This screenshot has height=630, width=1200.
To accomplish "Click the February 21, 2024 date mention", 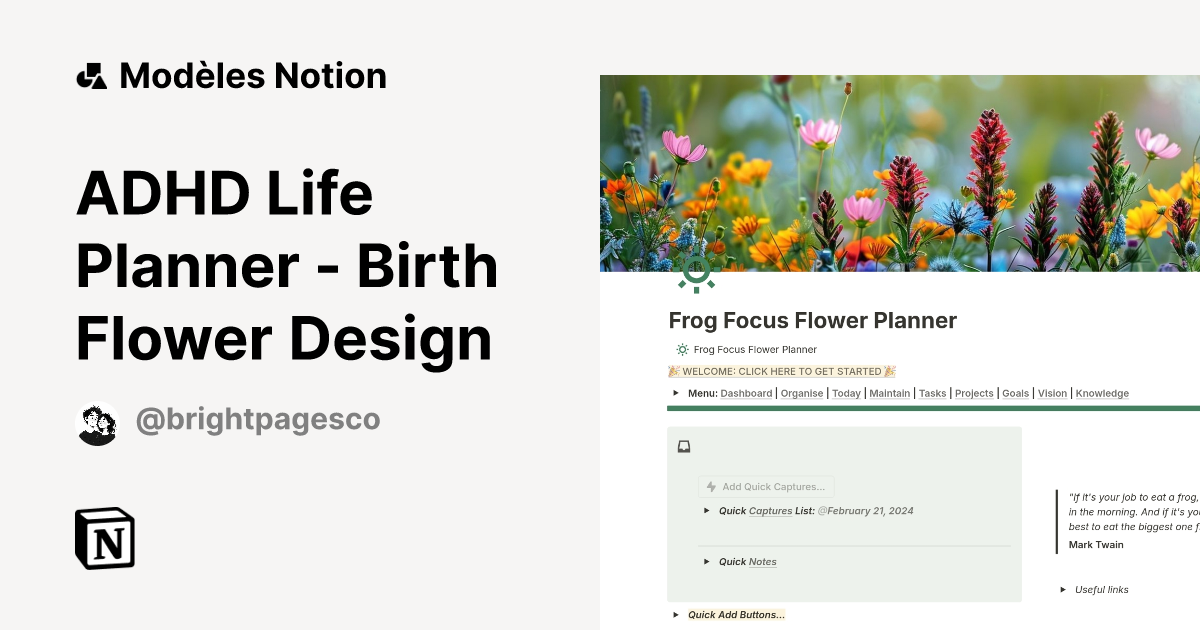I will pos(866,511).
